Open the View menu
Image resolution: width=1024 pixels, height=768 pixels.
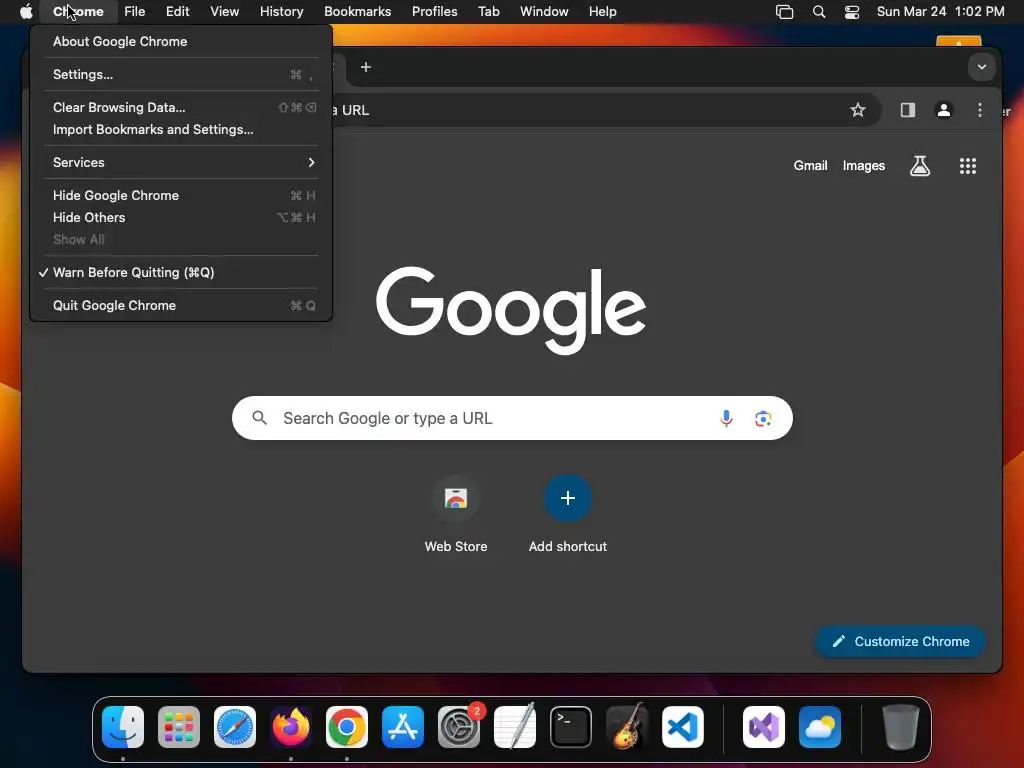224,11
